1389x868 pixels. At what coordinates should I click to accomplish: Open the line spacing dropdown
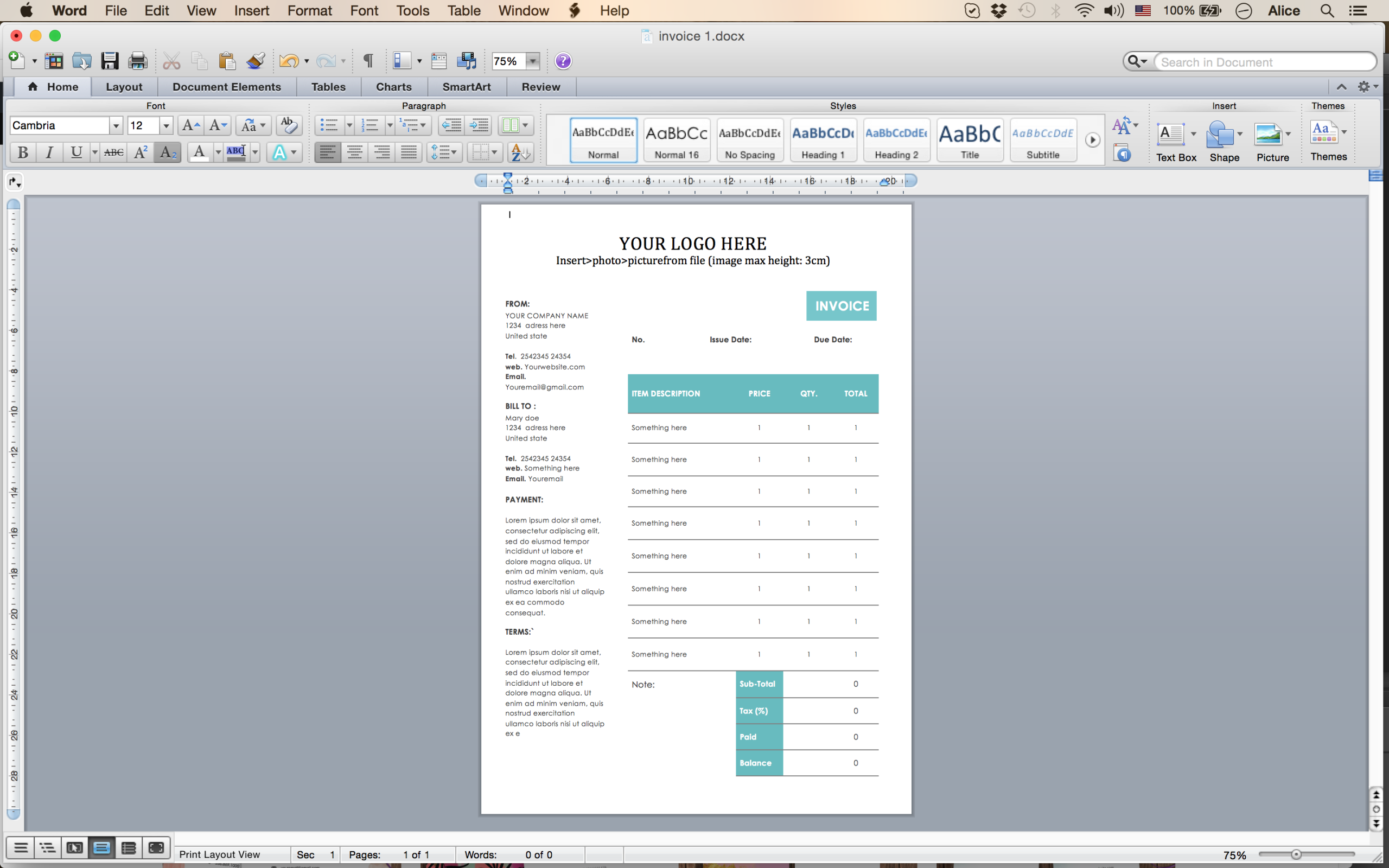(x=444, y=152)
